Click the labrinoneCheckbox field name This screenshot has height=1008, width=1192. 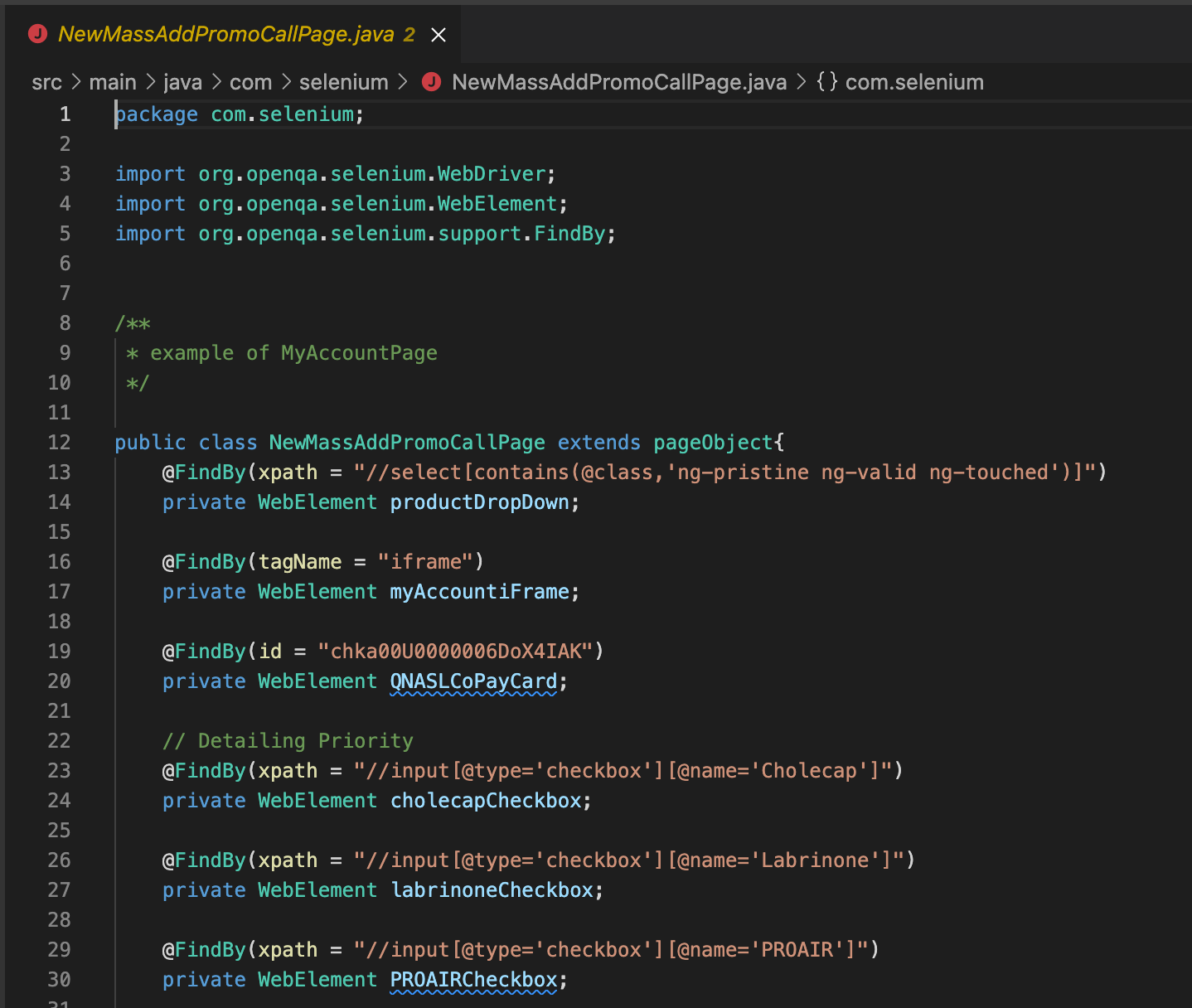[492, 889]
